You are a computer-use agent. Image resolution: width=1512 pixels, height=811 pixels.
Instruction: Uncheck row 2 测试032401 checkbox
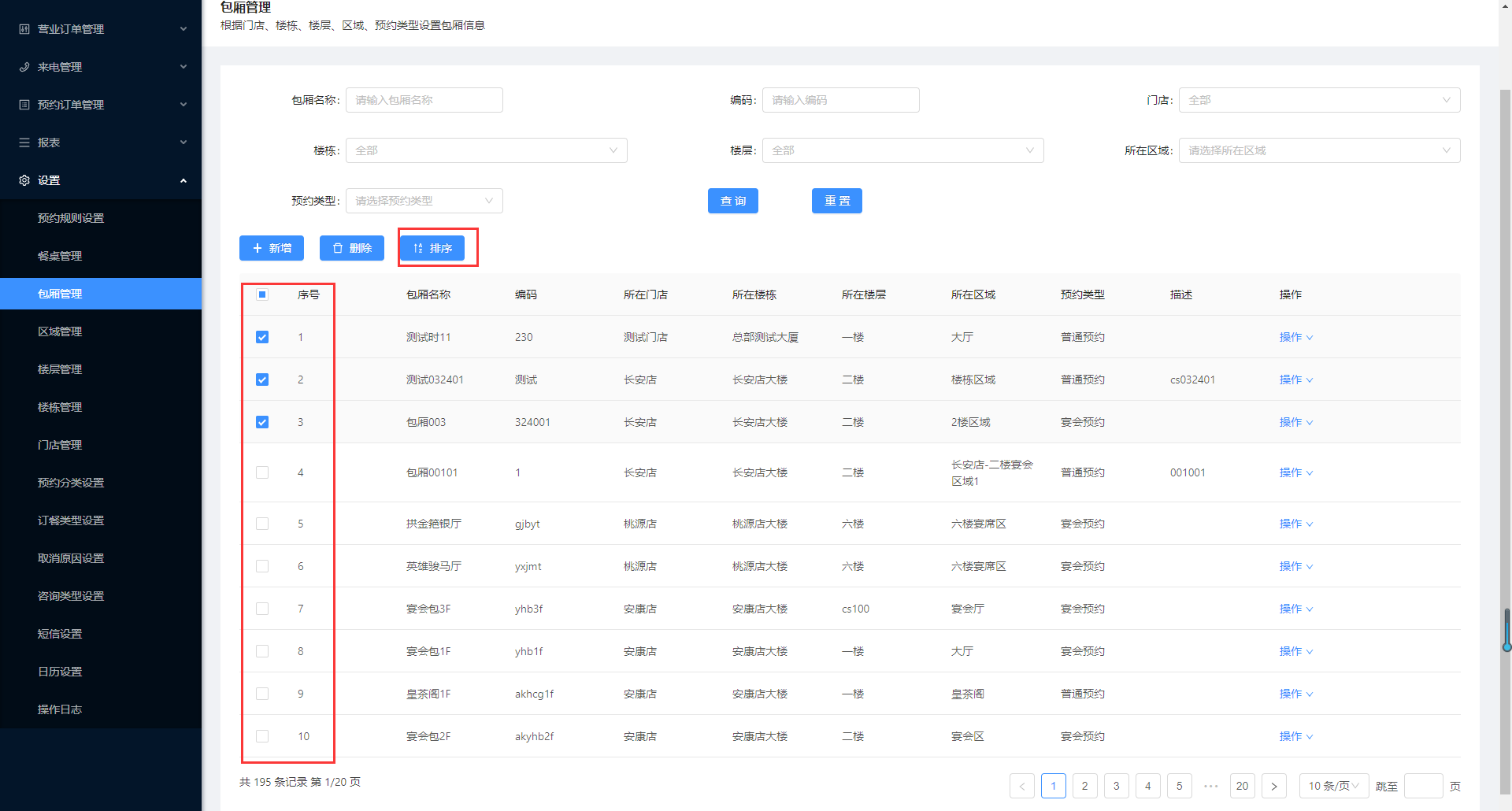(262, 380)
